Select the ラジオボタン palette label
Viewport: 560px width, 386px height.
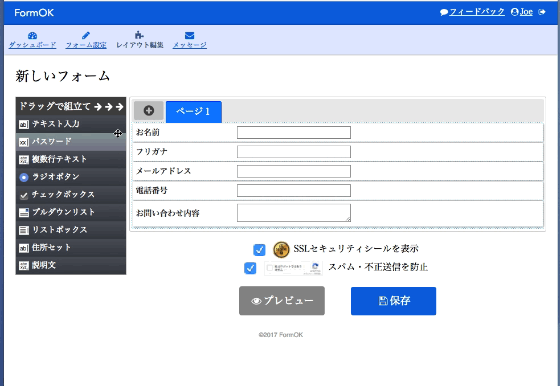point(56,177)
